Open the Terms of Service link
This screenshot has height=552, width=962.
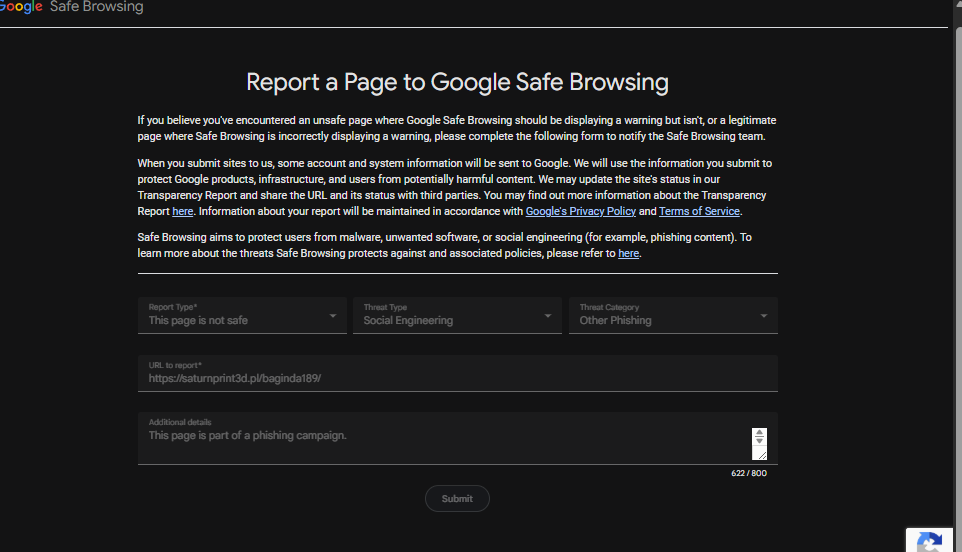coord(699,211)
